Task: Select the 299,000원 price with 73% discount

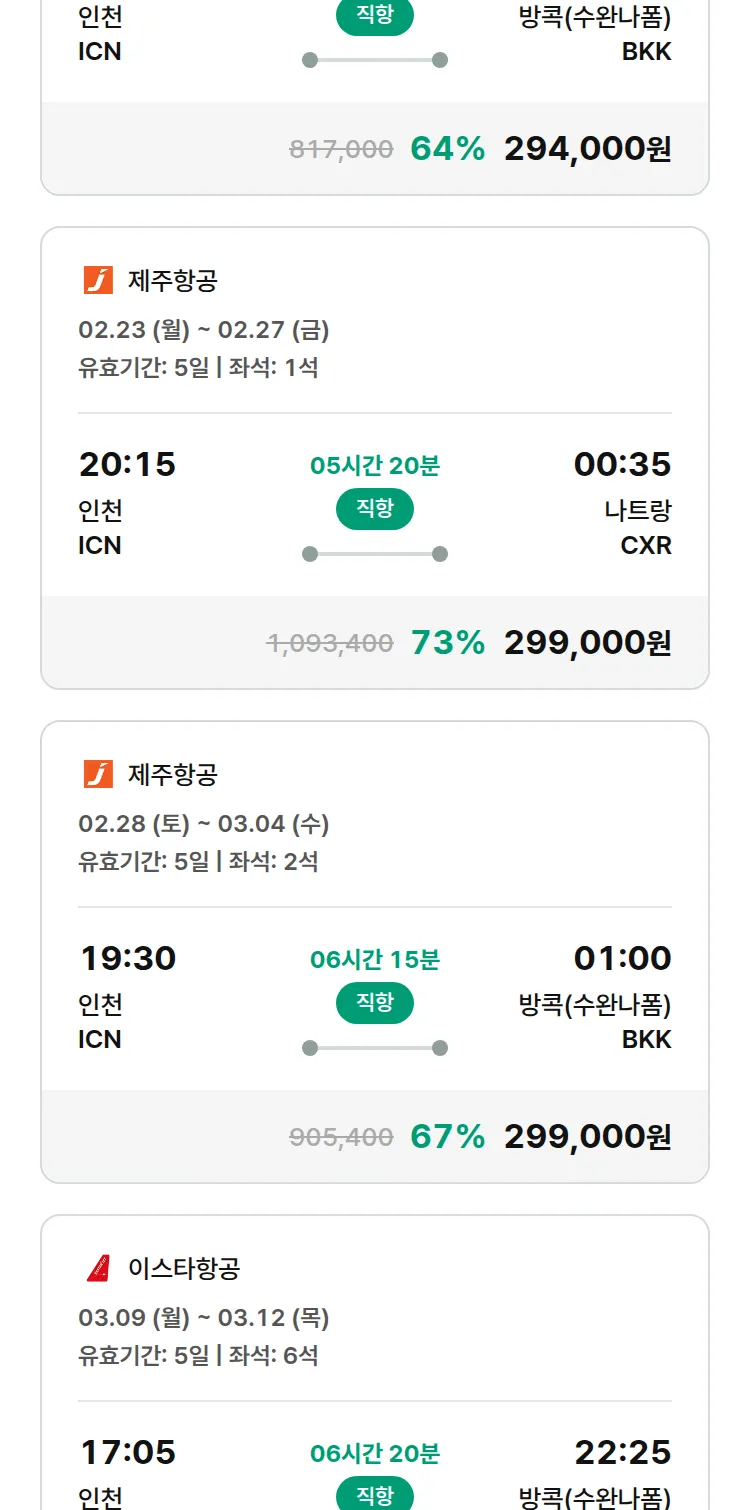Action: coord(587,643)
